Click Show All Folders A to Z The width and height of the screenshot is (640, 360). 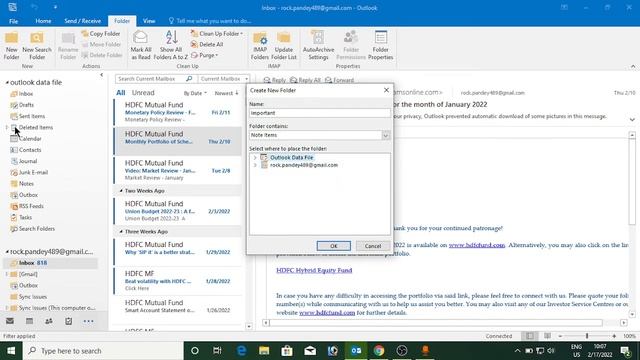pos(171,45)
